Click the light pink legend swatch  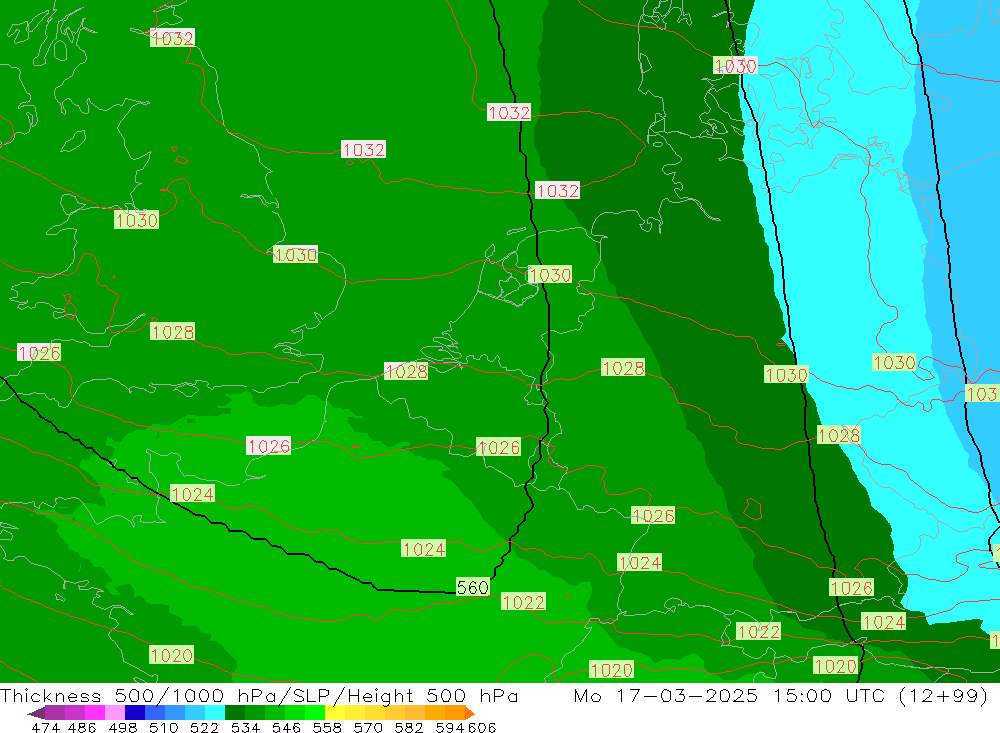pyautogui.click(x=115, y=712)
